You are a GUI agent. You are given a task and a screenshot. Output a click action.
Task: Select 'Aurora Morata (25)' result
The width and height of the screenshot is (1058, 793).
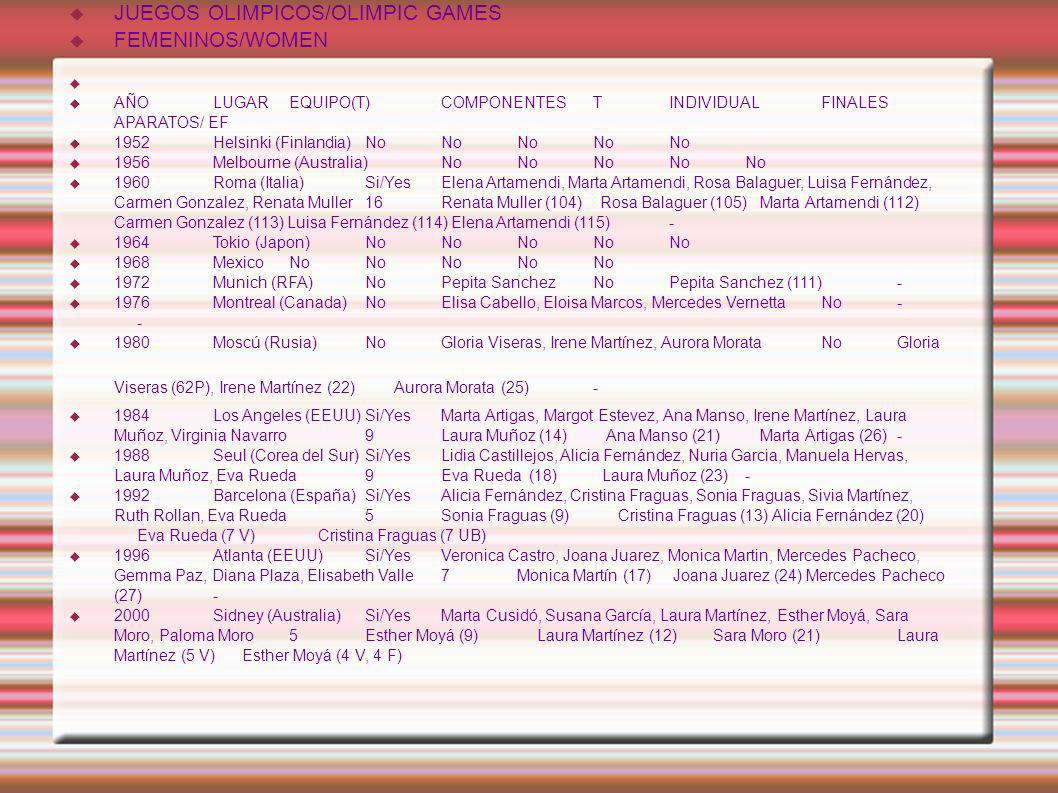(x=461, y=388)
